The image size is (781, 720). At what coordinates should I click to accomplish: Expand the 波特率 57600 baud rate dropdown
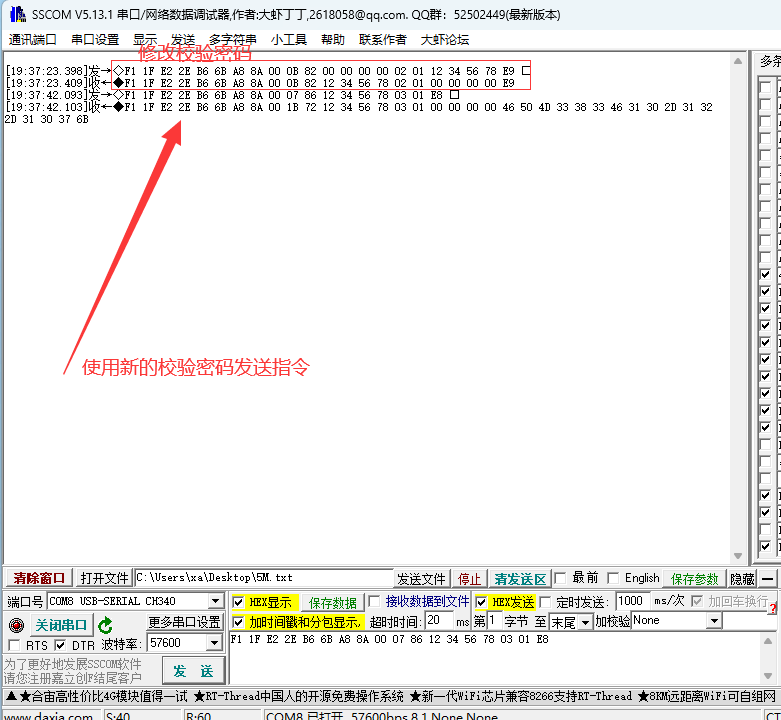[214, 643]
